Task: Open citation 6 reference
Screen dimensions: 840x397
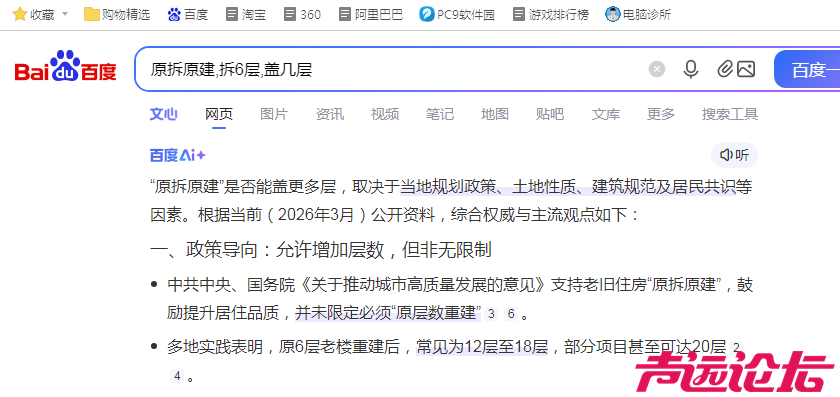Action: [x=511, y=314]
